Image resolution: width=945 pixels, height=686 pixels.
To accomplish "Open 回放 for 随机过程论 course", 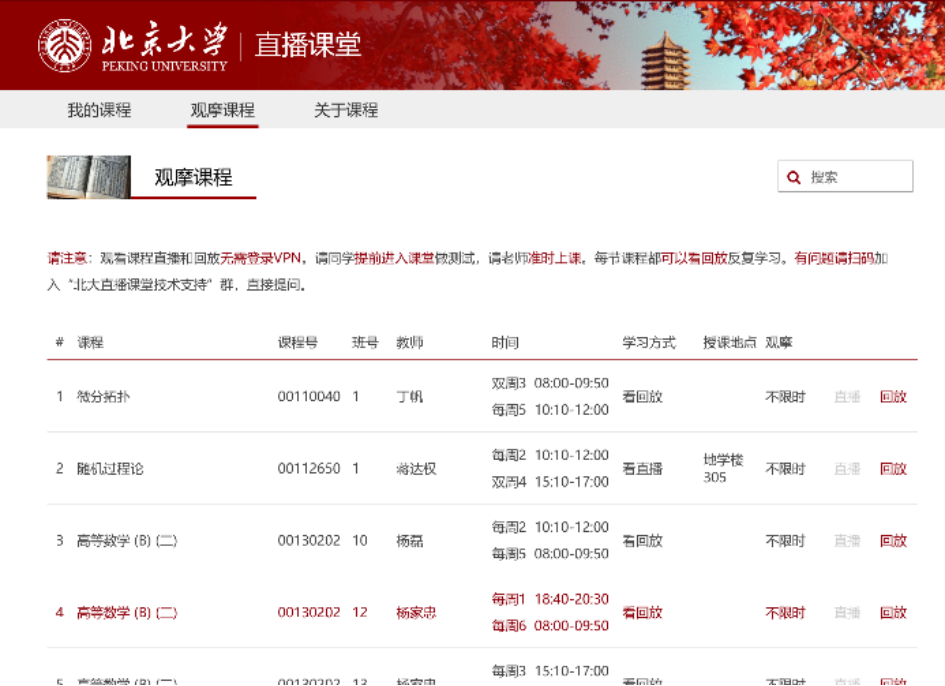I will point(893,468).
